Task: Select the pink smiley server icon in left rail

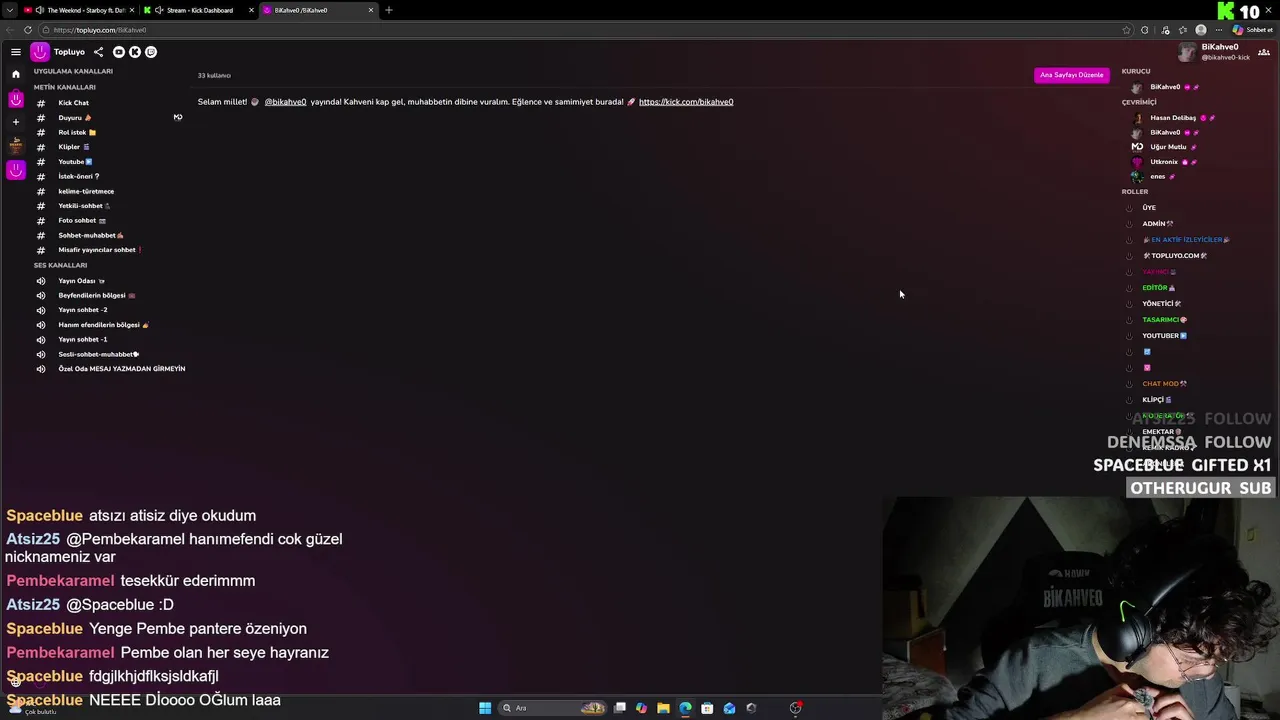Action: tap(16, 170)
